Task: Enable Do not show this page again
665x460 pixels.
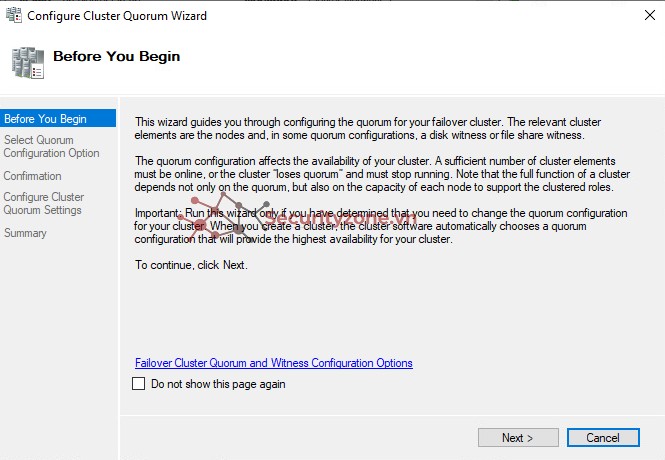Action: [139, 384]
